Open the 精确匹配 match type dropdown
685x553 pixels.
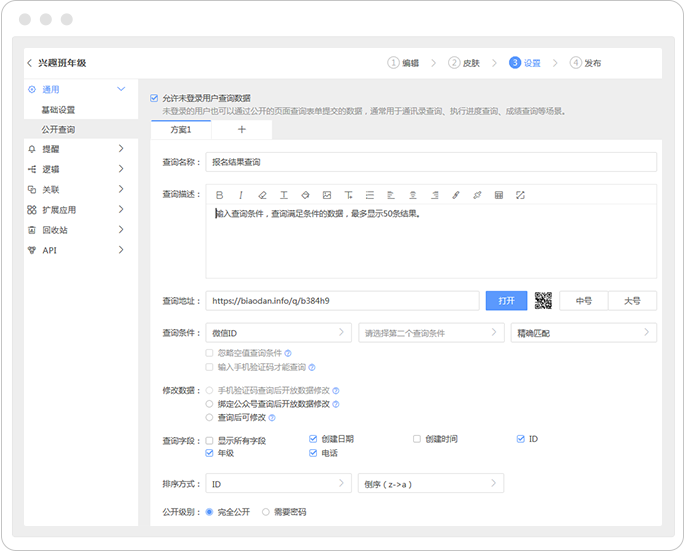(583, 332)
